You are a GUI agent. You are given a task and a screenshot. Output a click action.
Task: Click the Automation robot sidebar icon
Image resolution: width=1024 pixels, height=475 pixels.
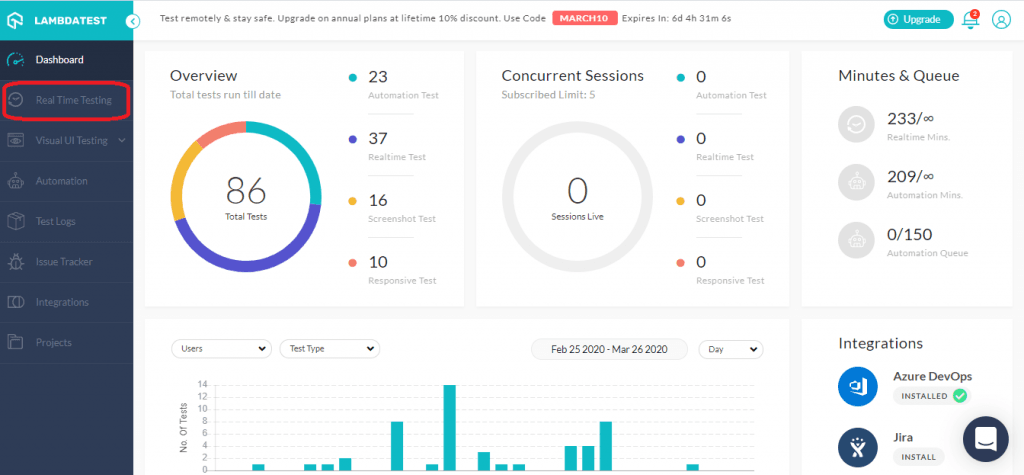pos(16,181)
